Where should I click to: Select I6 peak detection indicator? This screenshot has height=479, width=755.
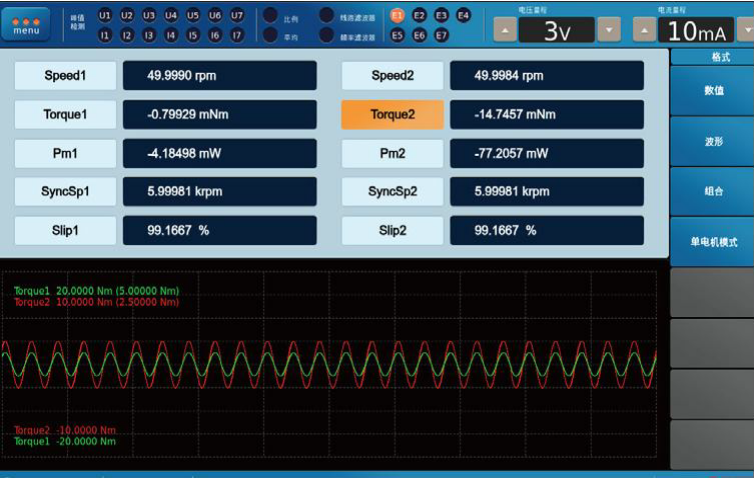pos(215,35)
